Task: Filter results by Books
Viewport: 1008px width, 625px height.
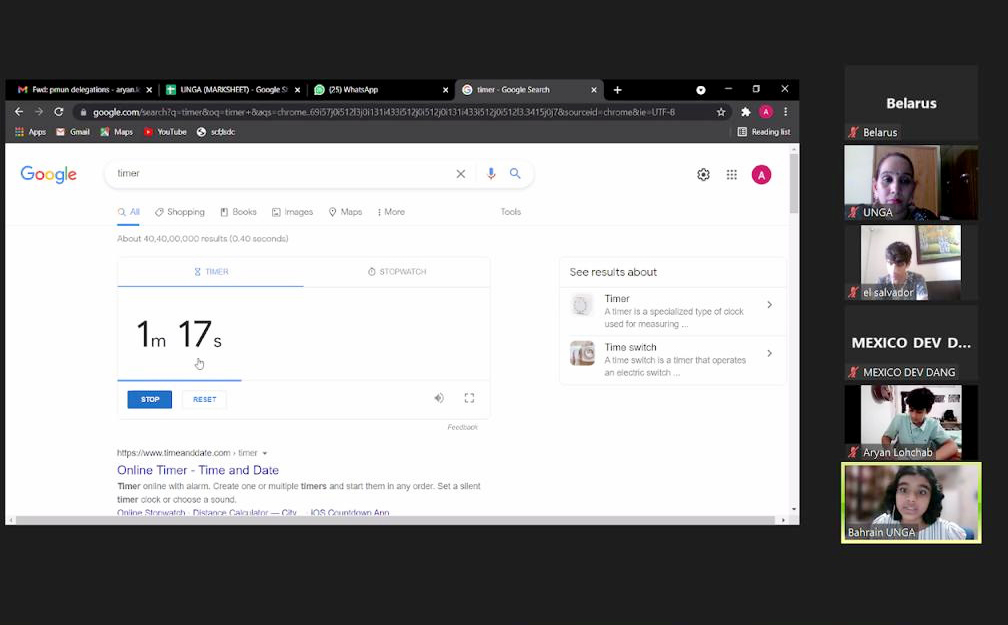Action: (238, 212)
